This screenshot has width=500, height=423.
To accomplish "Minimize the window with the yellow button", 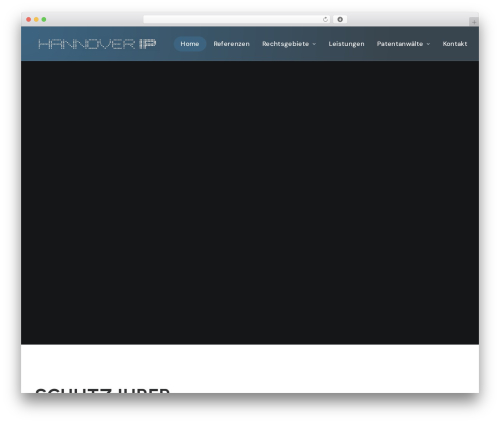I will coord(36,19).
